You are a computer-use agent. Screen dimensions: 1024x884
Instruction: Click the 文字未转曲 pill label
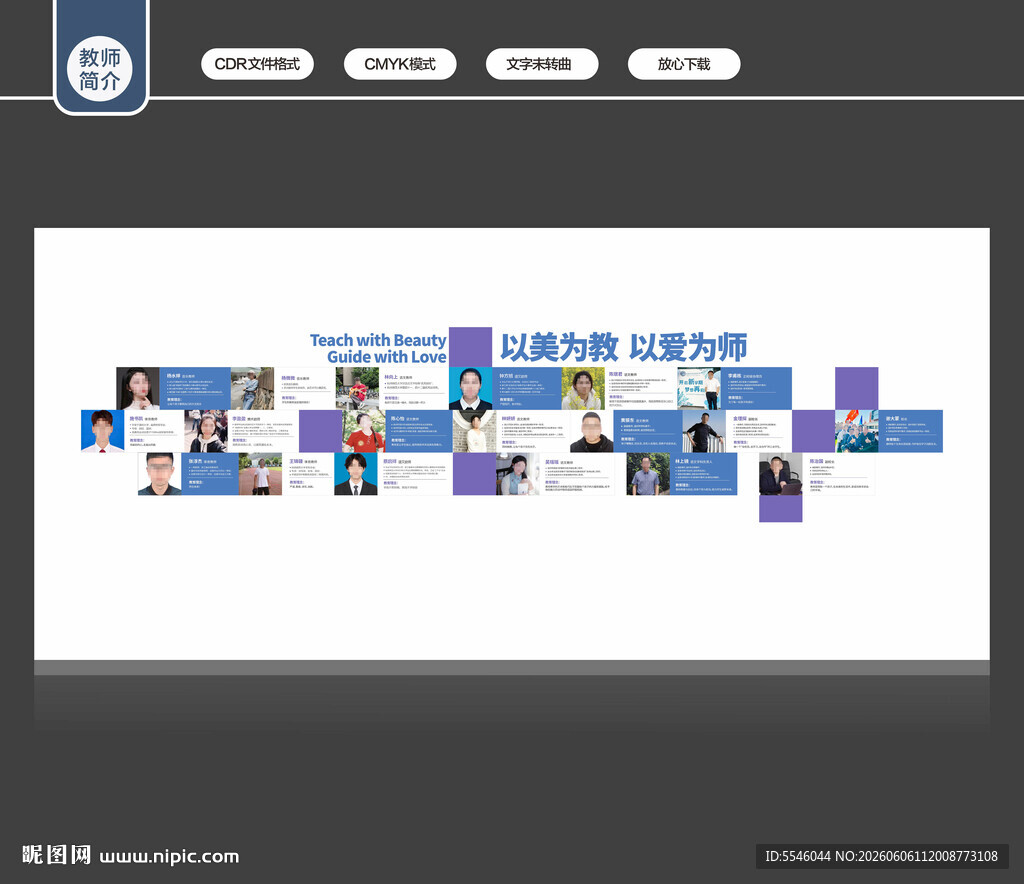click(541, 64)
